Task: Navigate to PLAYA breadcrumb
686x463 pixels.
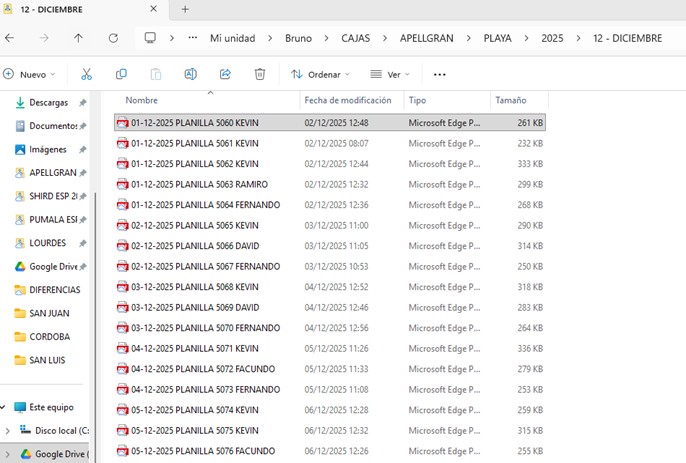Action: coord(497,38)
